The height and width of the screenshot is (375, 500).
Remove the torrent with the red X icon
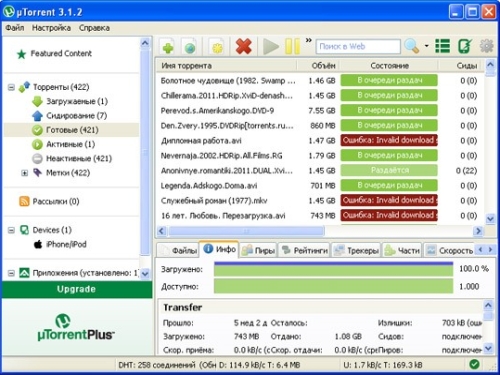coord(243,46)
